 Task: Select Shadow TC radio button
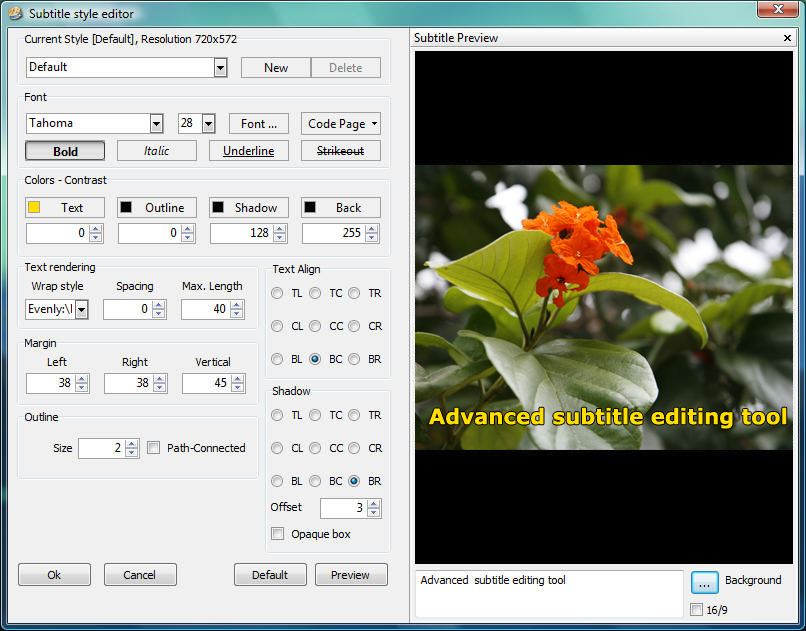pyautogui.click(x=315, y=415)
